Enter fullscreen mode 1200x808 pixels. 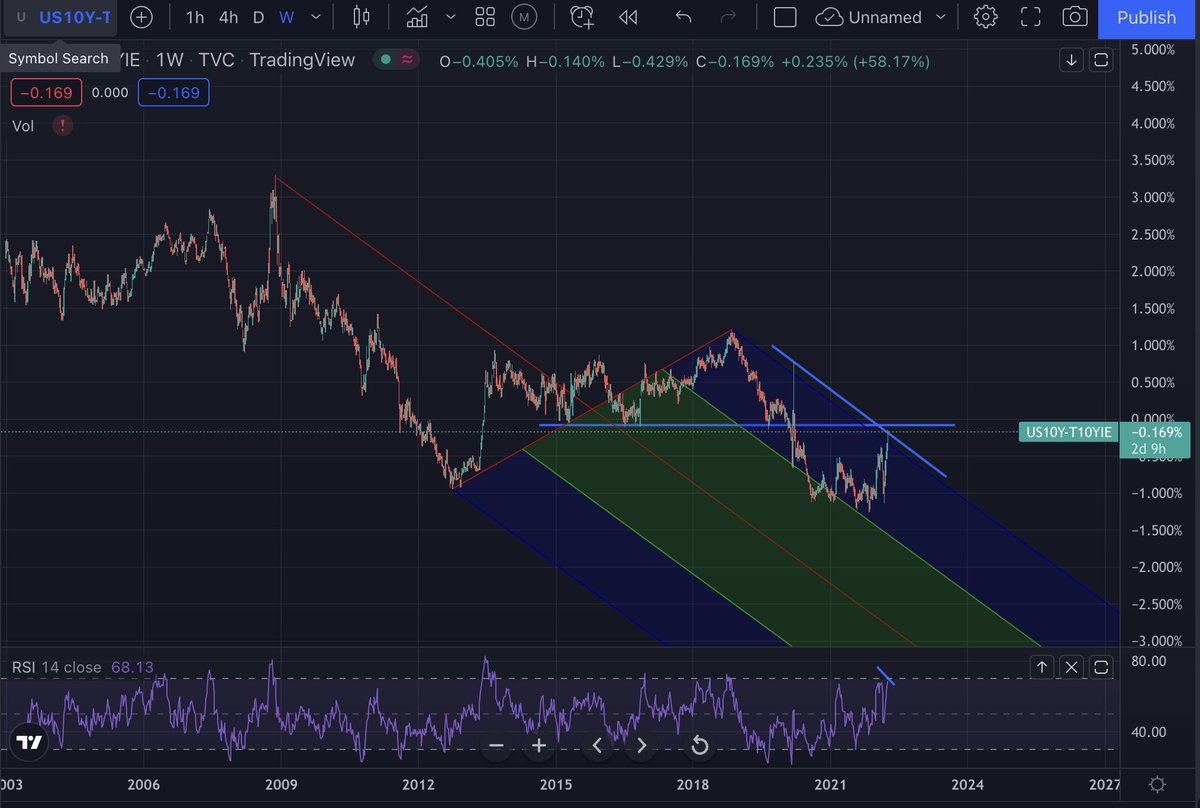click(x=1030, y=17)
